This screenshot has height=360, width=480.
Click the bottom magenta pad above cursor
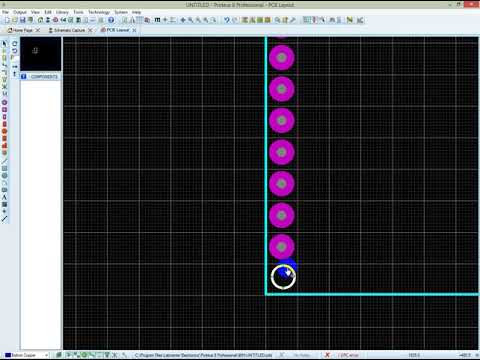click(x=282, y=247)
